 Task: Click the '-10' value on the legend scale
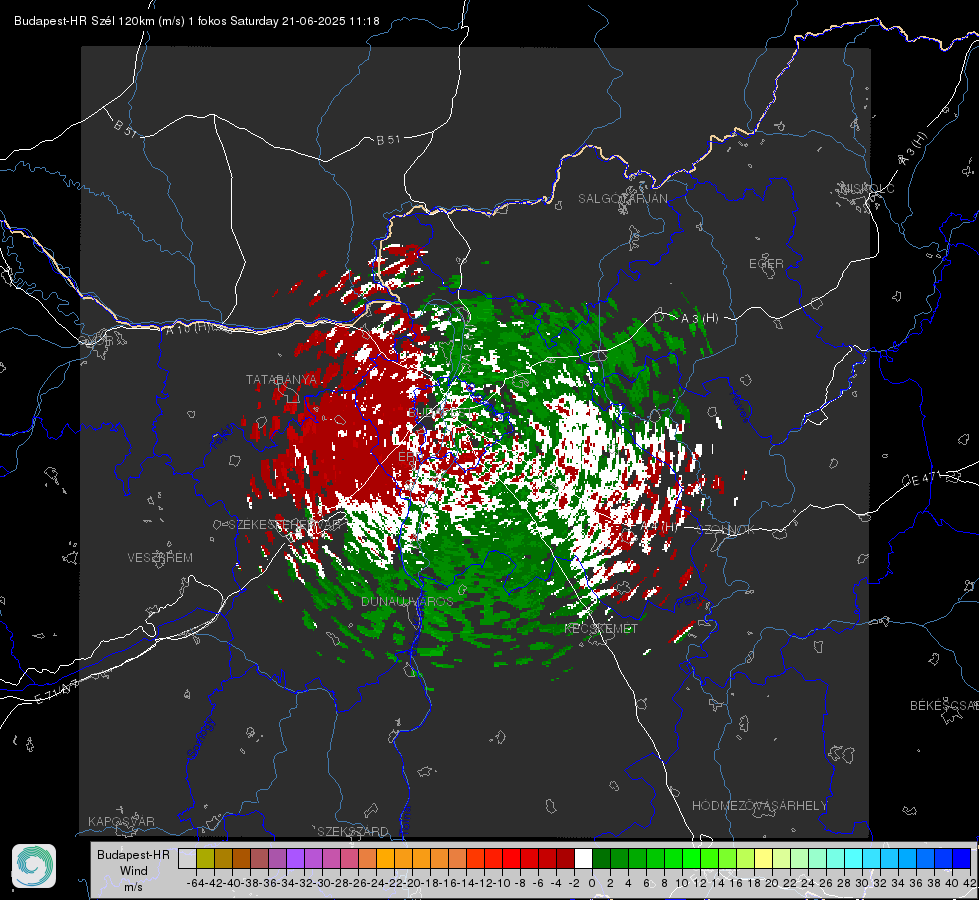coord(502,883)
